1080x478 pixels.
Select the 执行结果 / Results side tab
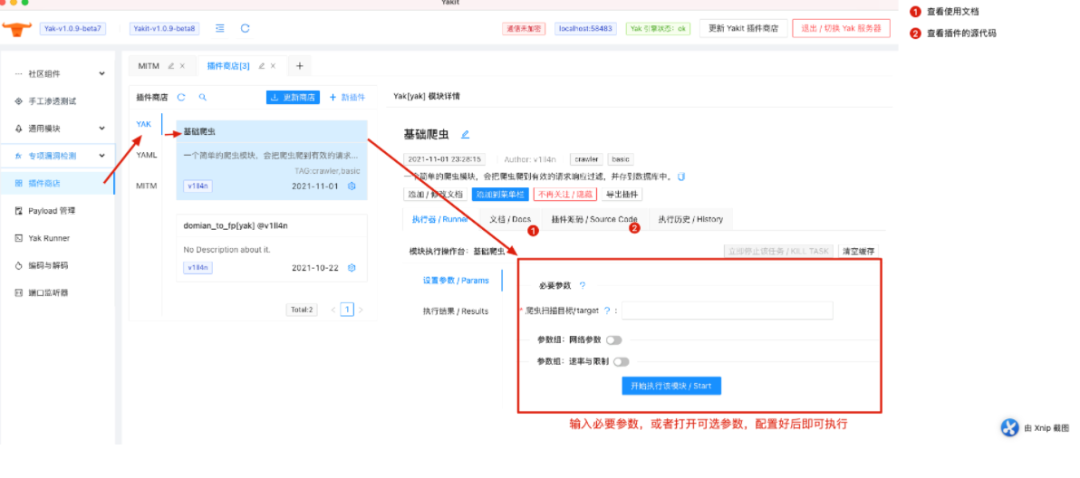pyautogui.click(x=456, y=311)
